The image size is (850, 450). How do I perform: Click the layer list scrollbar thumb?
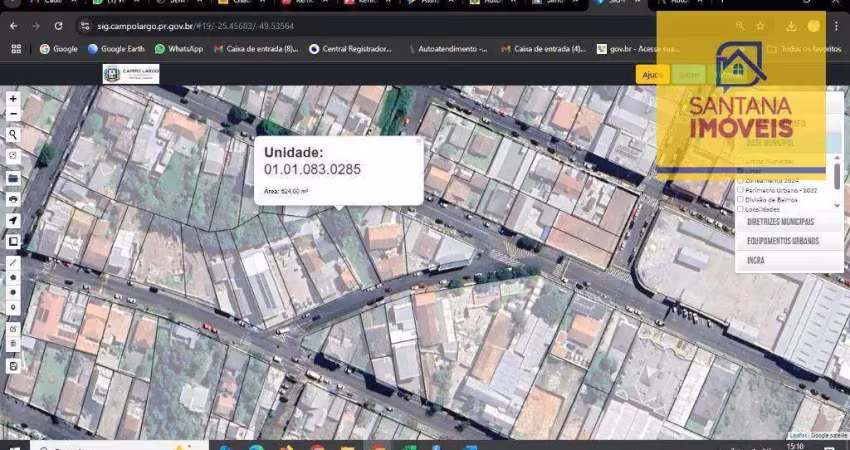(838, 177)
